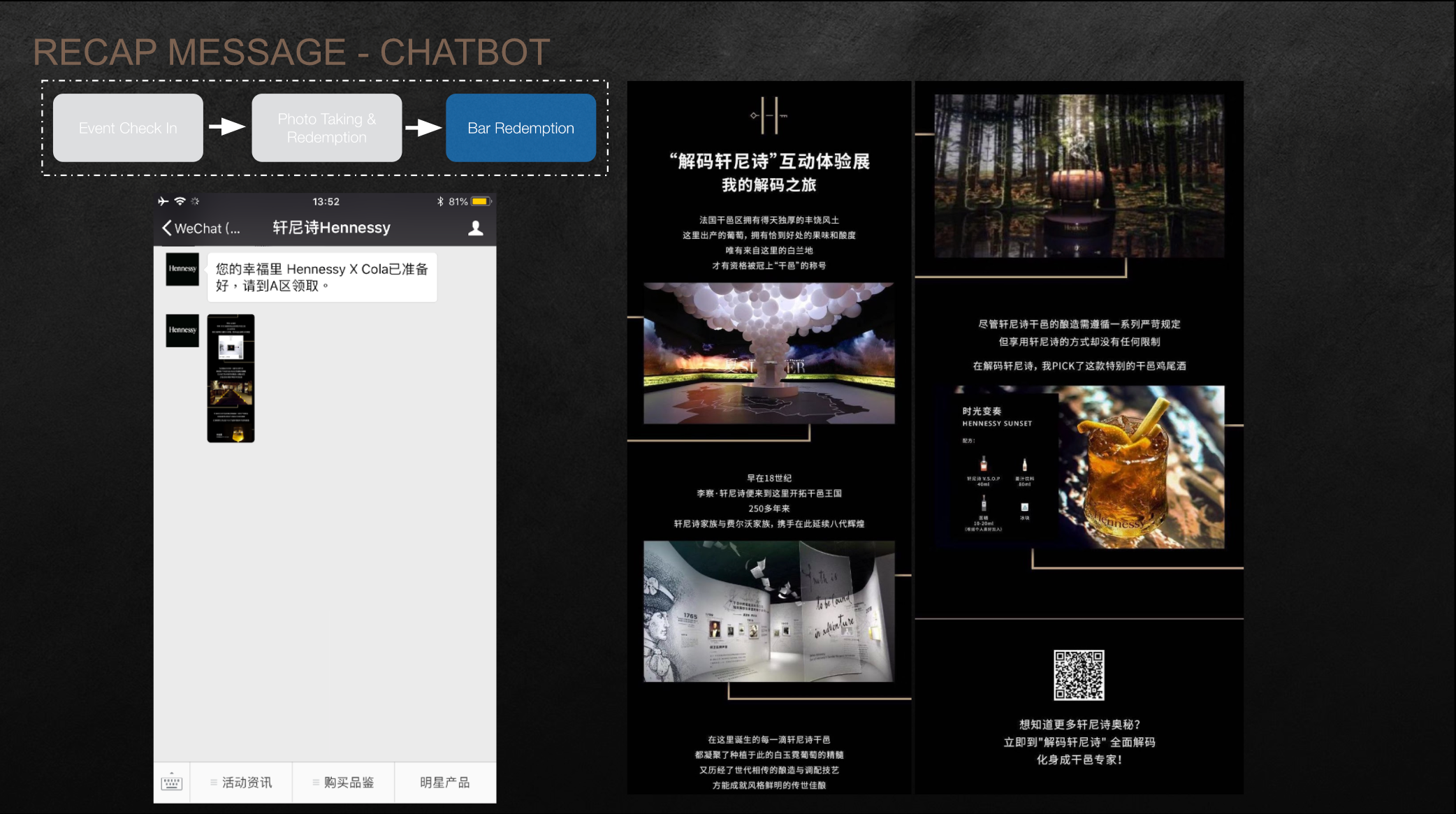Tap the 13:52 clock in status bar
Image resolution: width=1456 pixels, height=814 pixels.
[326, 201]
